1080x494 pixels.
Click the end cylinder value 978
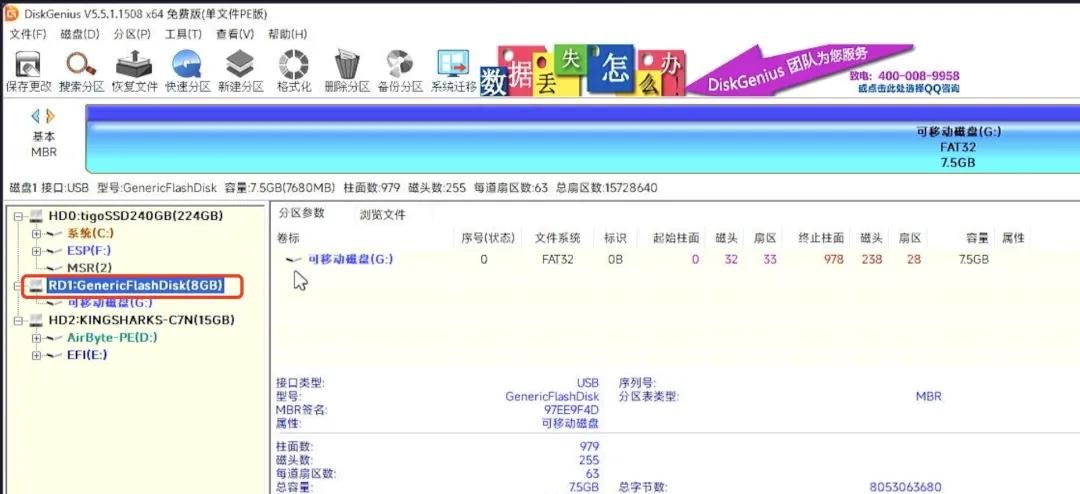click(833, 260)
